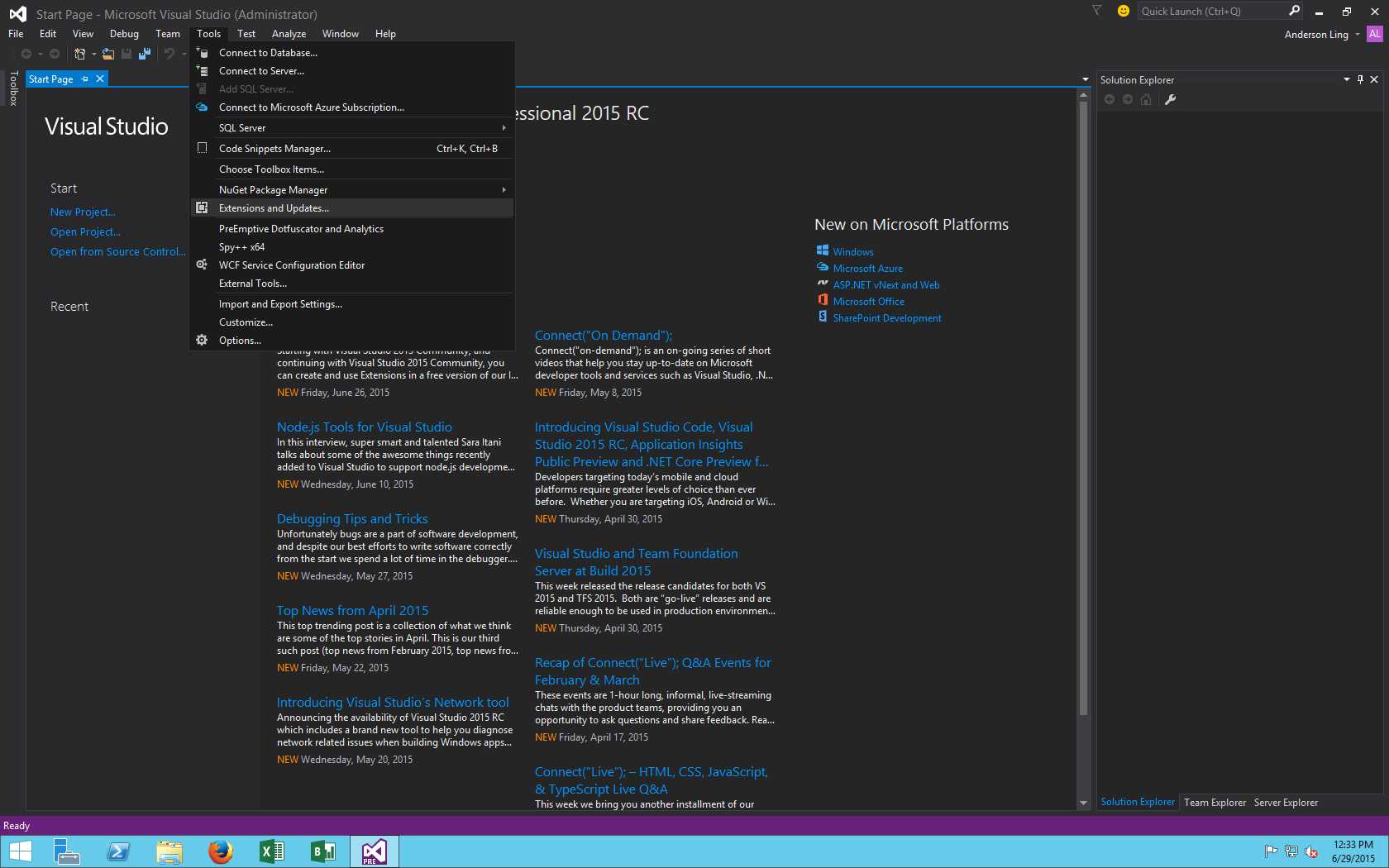
Task: Toggle Solution Explorer auto-hide pin
Action: click(1361, 79)
